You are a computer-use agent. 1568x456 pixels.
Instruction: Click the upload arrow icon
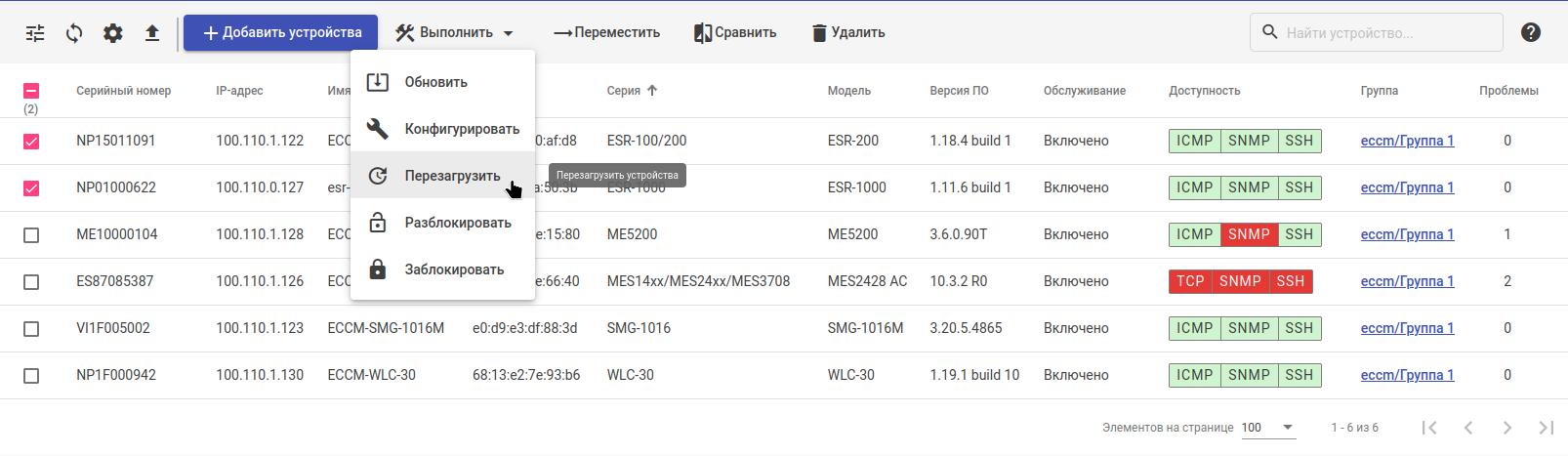(x=152, y=33)
